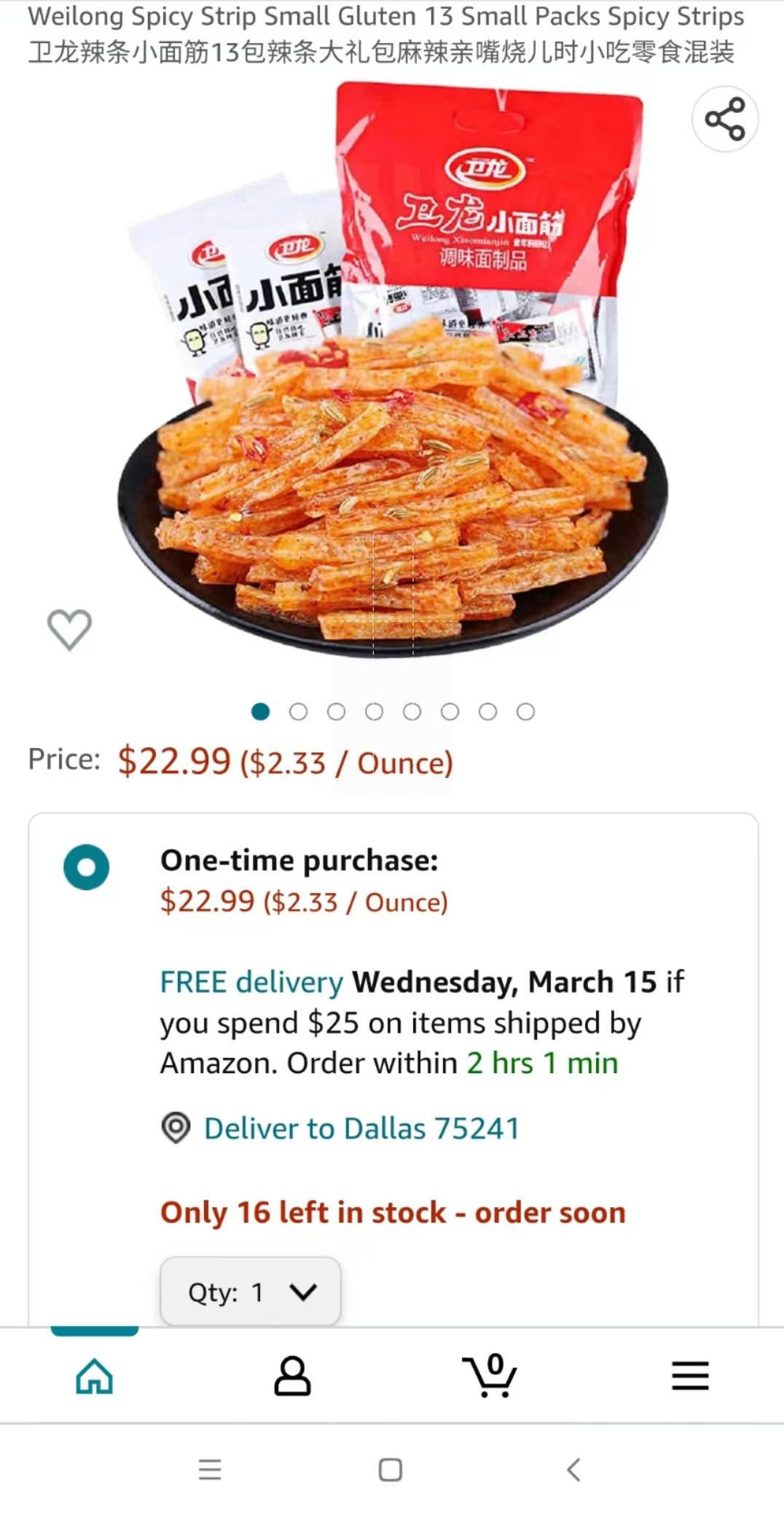Tap the Android recent apps button
The image size is (784, 1517).
210,1469
